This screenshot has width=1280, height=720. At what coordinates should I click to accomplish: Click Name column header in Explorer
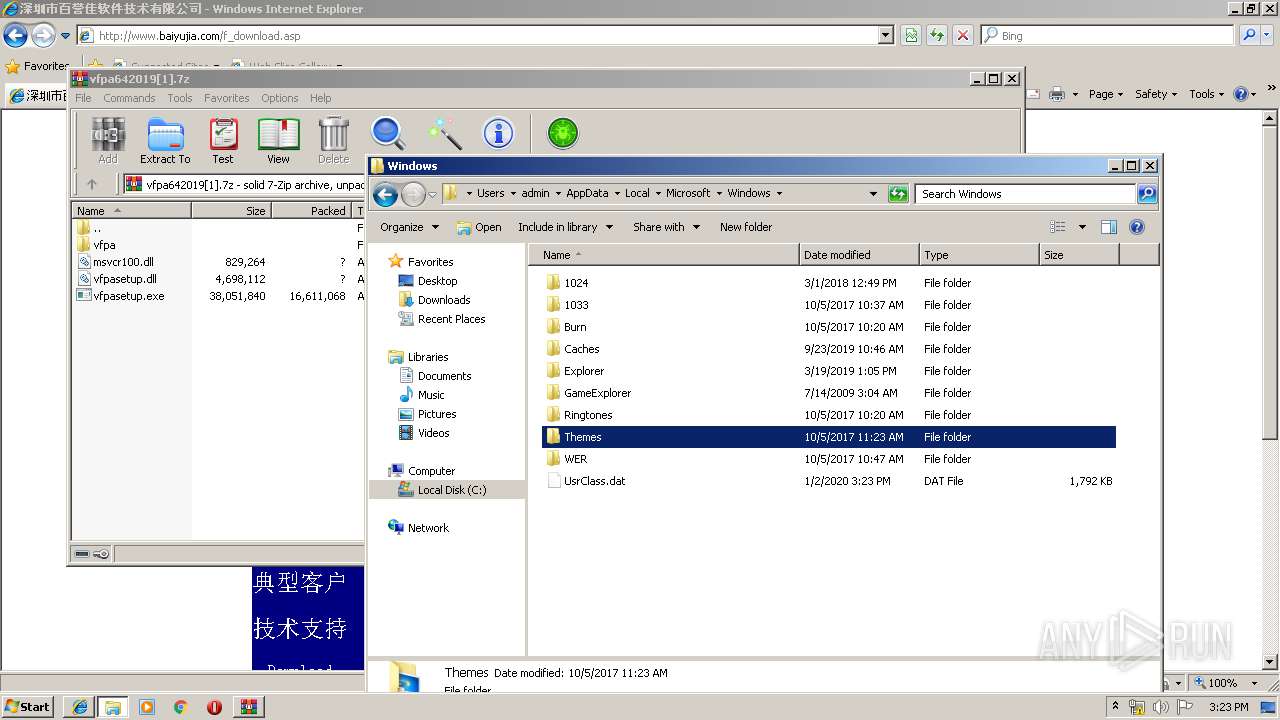click(x=664, y=255)
